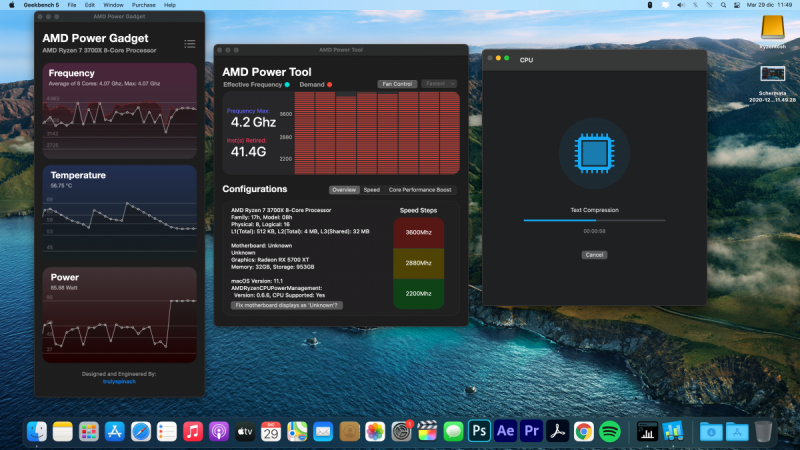The height and width of the screenshot is (450, 800).
Task: Select the 3600Mhz speed step
Action: [x=417, y=232]
